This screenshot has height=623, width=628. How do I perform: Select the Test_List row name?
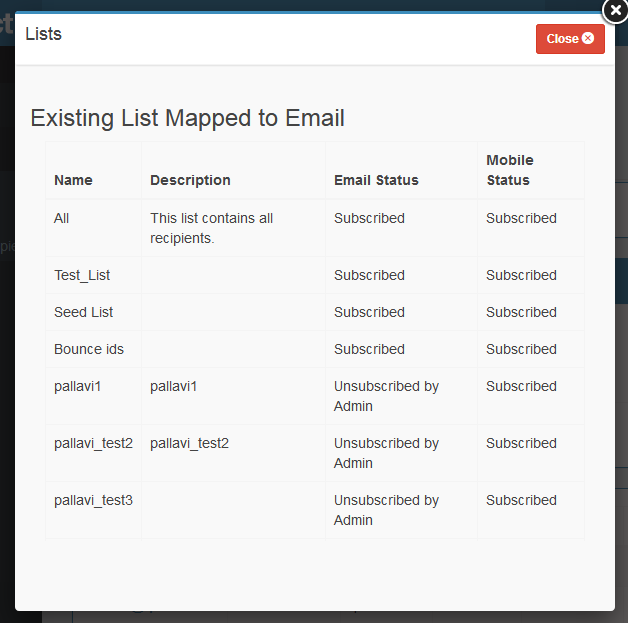coord(82,275)
